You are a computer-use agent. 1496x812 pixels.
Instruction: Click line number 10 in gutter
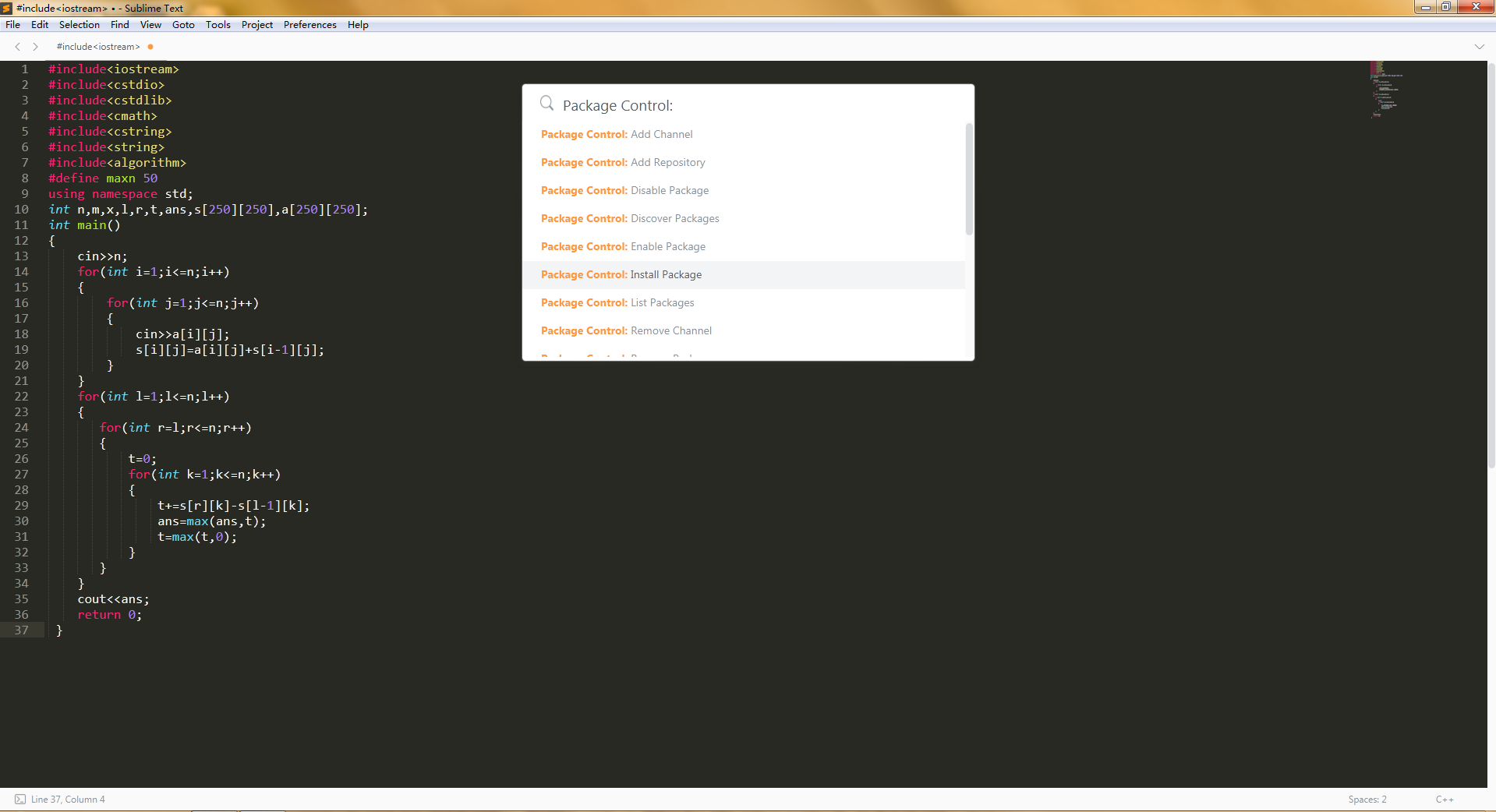pos(21,210)
